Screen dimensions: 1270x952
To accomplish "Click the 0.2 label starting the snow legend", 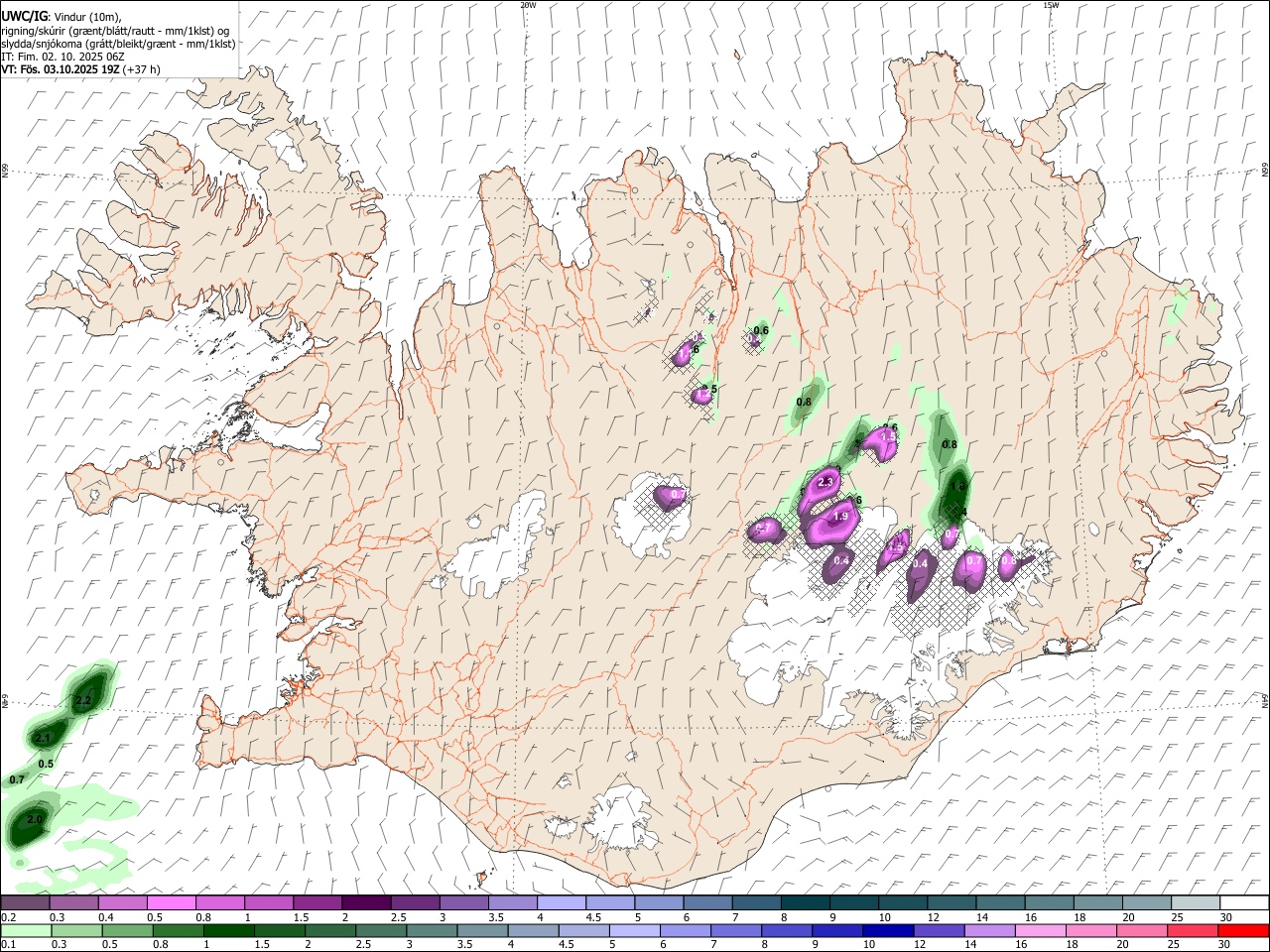I will pyautogui.click(x=8, y=917).
